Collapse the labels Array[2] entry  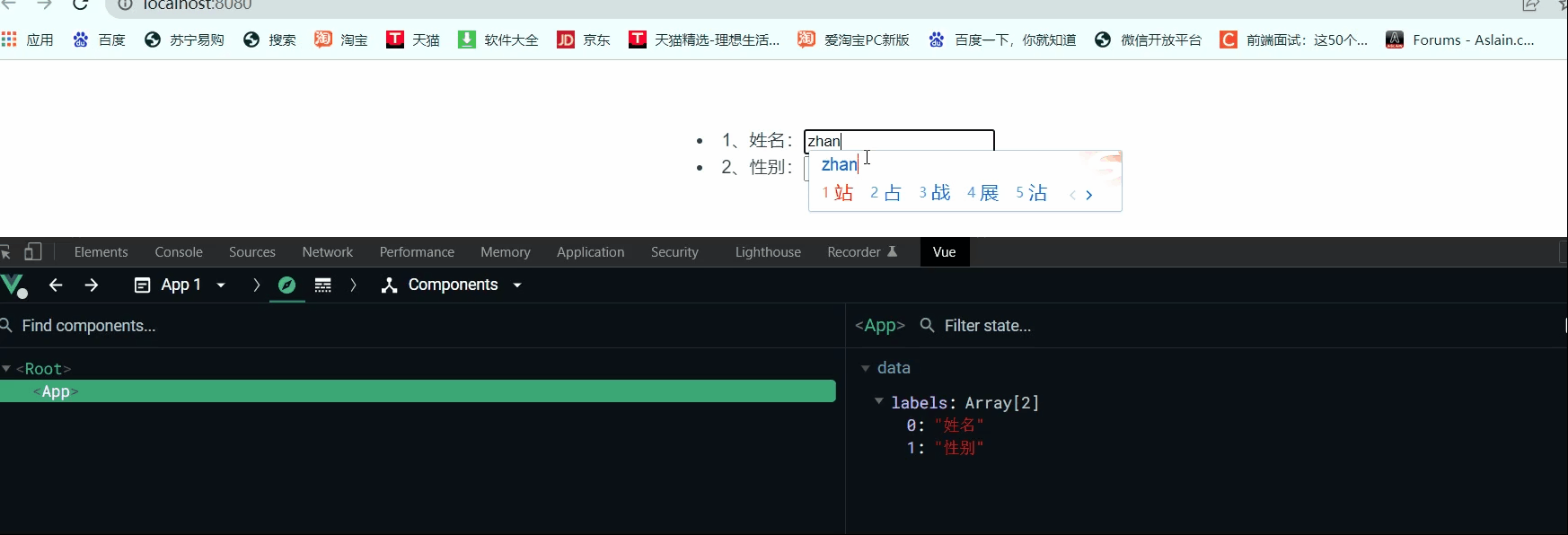tap(879, 402)
